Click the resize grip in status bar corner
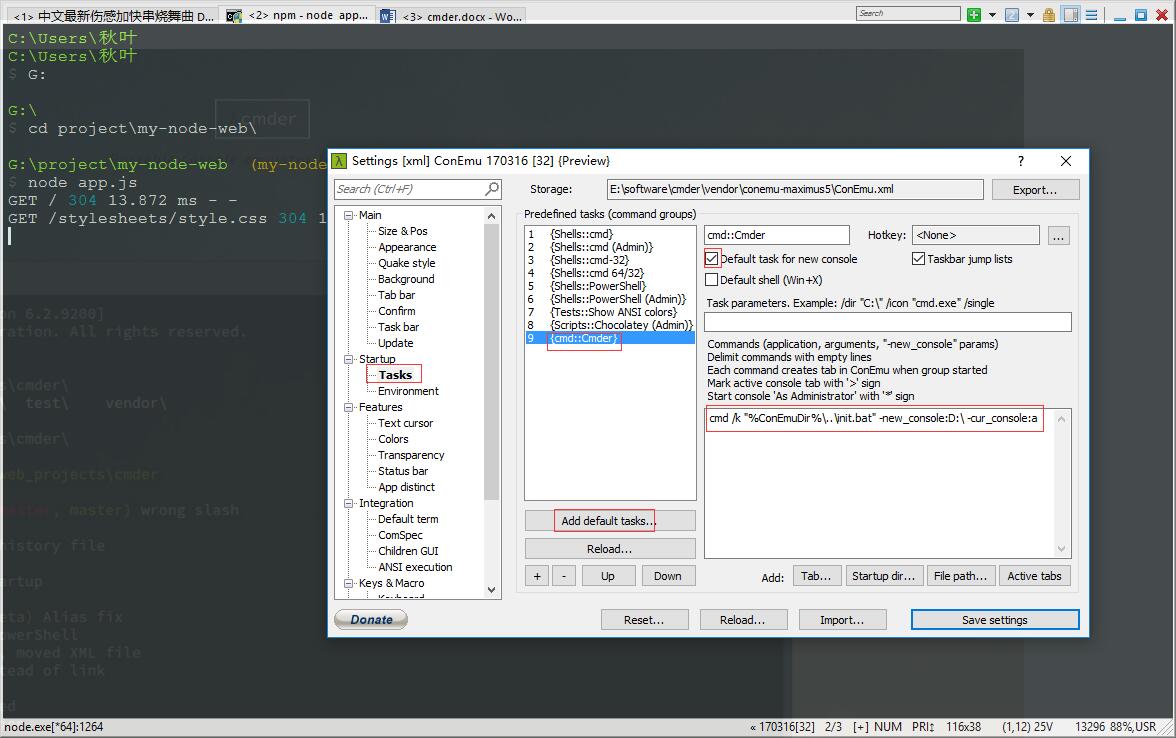1176x738 pixels. [x=1168, y=729]
